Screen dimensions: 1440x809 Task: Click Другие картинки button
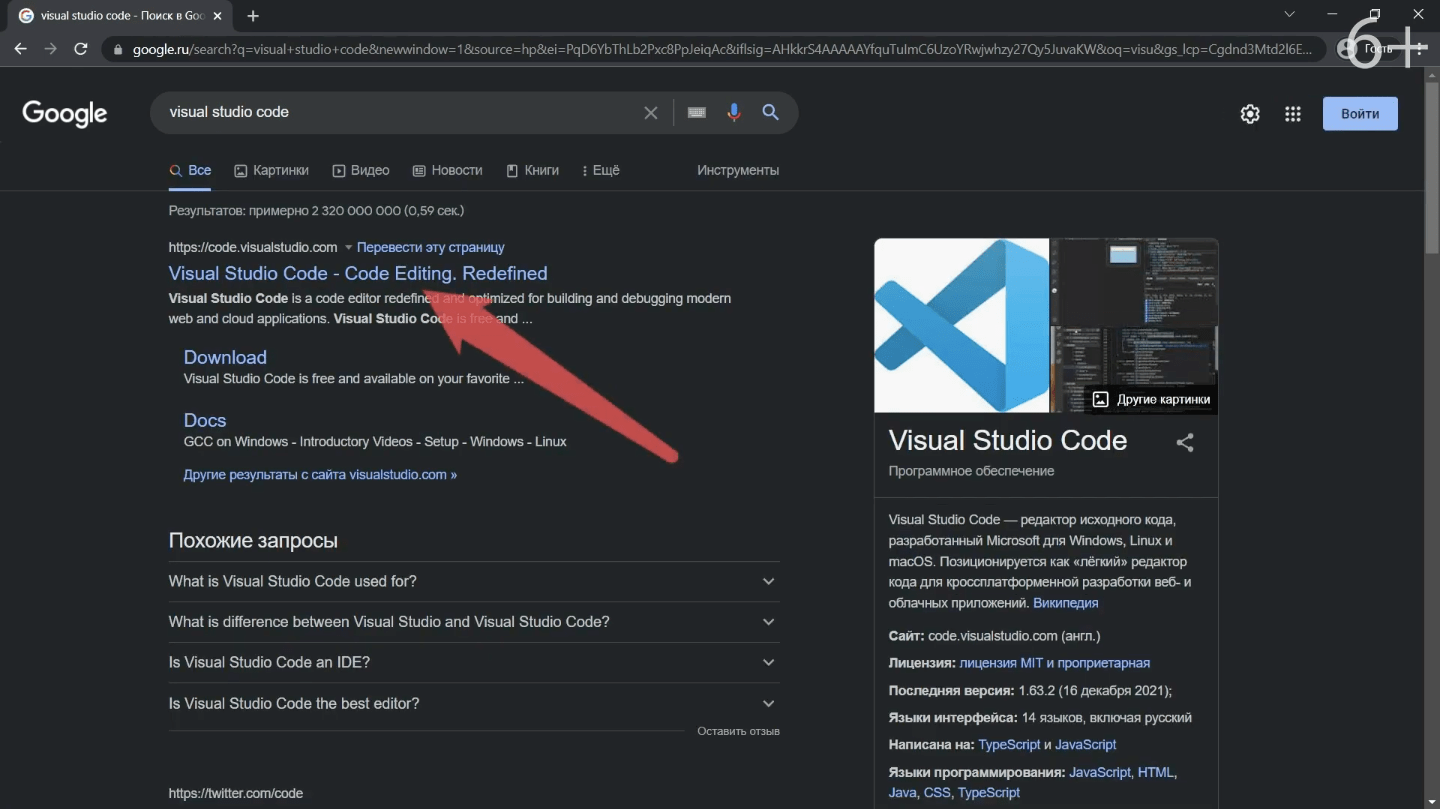point(1151,399)
